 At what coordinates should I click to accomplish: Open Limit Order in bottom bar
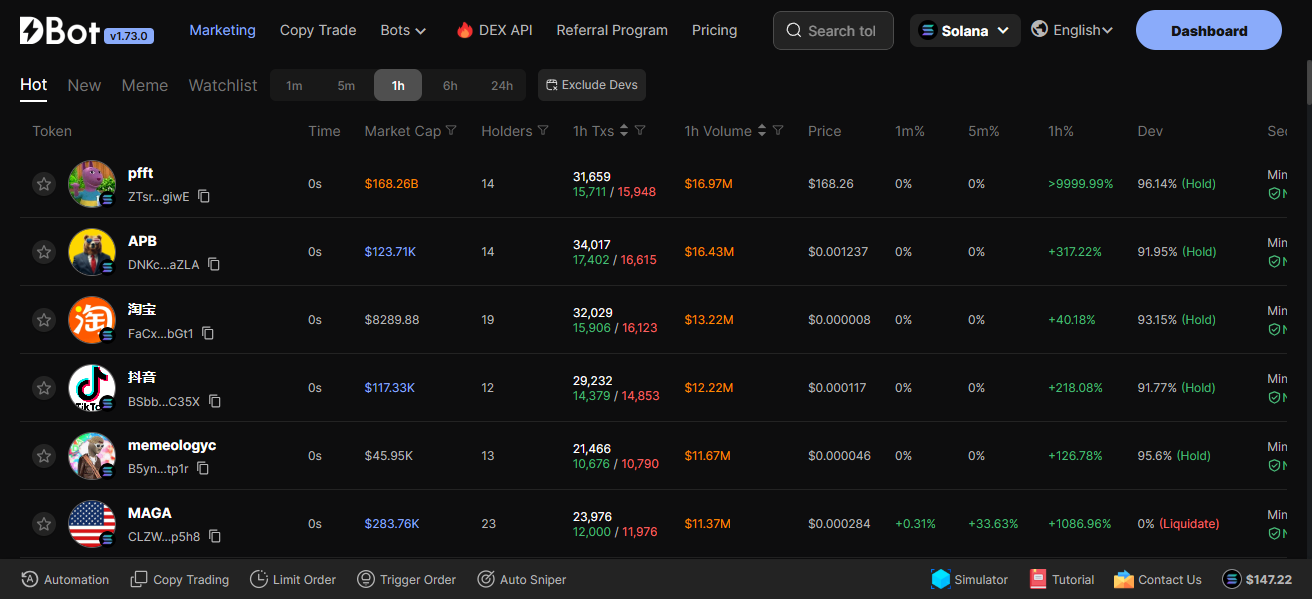pos(292,579)
